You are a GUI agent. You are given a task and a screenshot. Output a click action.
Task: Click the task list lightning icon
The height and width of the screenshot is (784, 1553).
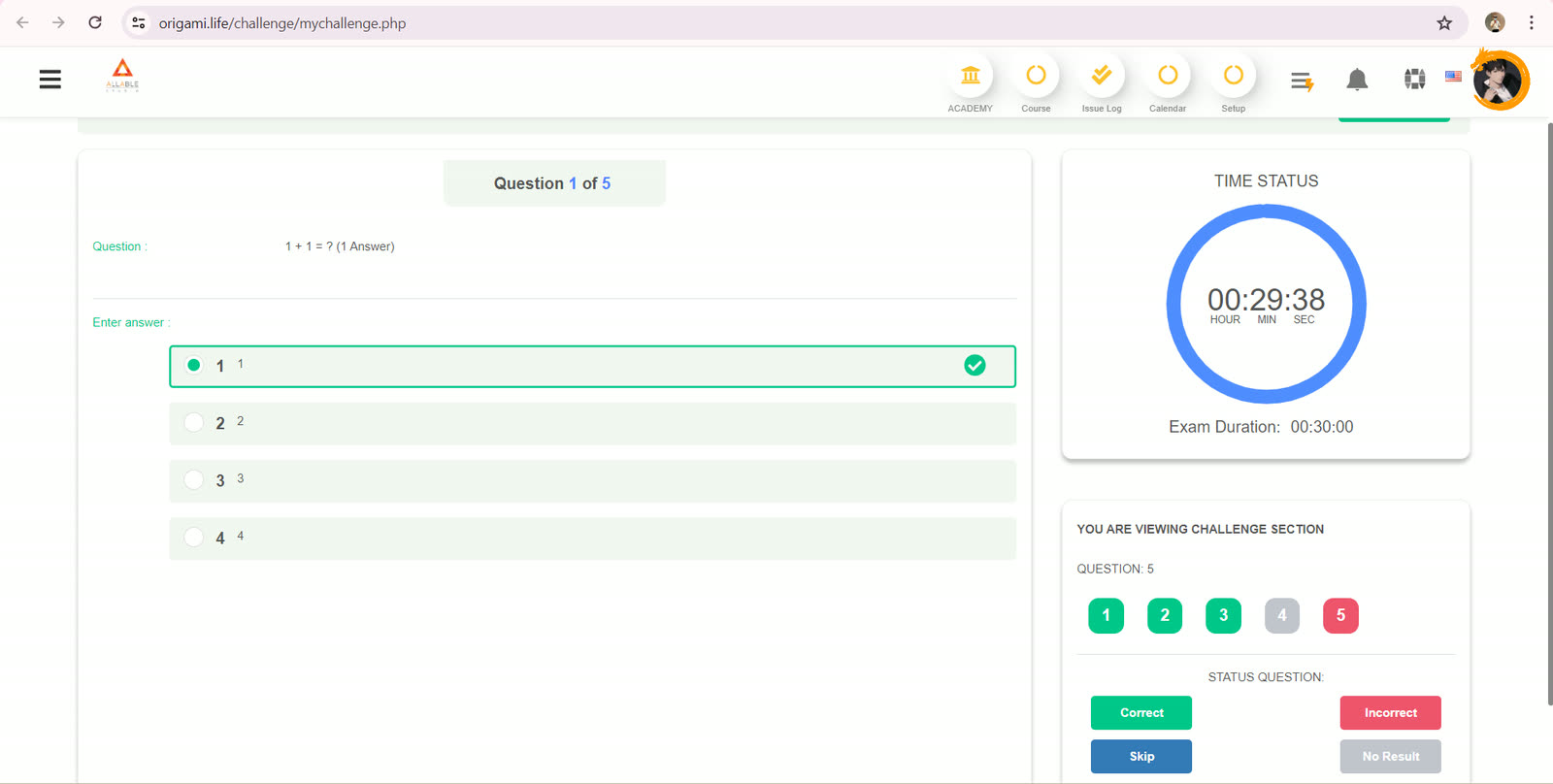[x=1302, y=82]
